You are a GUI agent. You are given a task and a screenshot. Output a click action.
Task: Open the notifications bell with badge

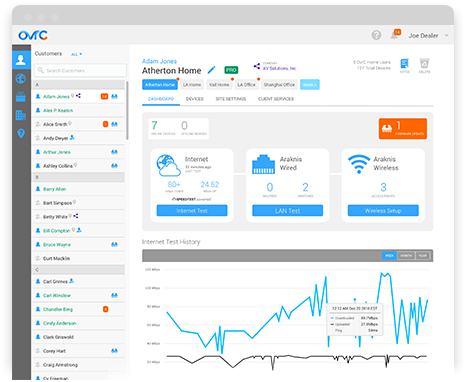tap(395, 35)
